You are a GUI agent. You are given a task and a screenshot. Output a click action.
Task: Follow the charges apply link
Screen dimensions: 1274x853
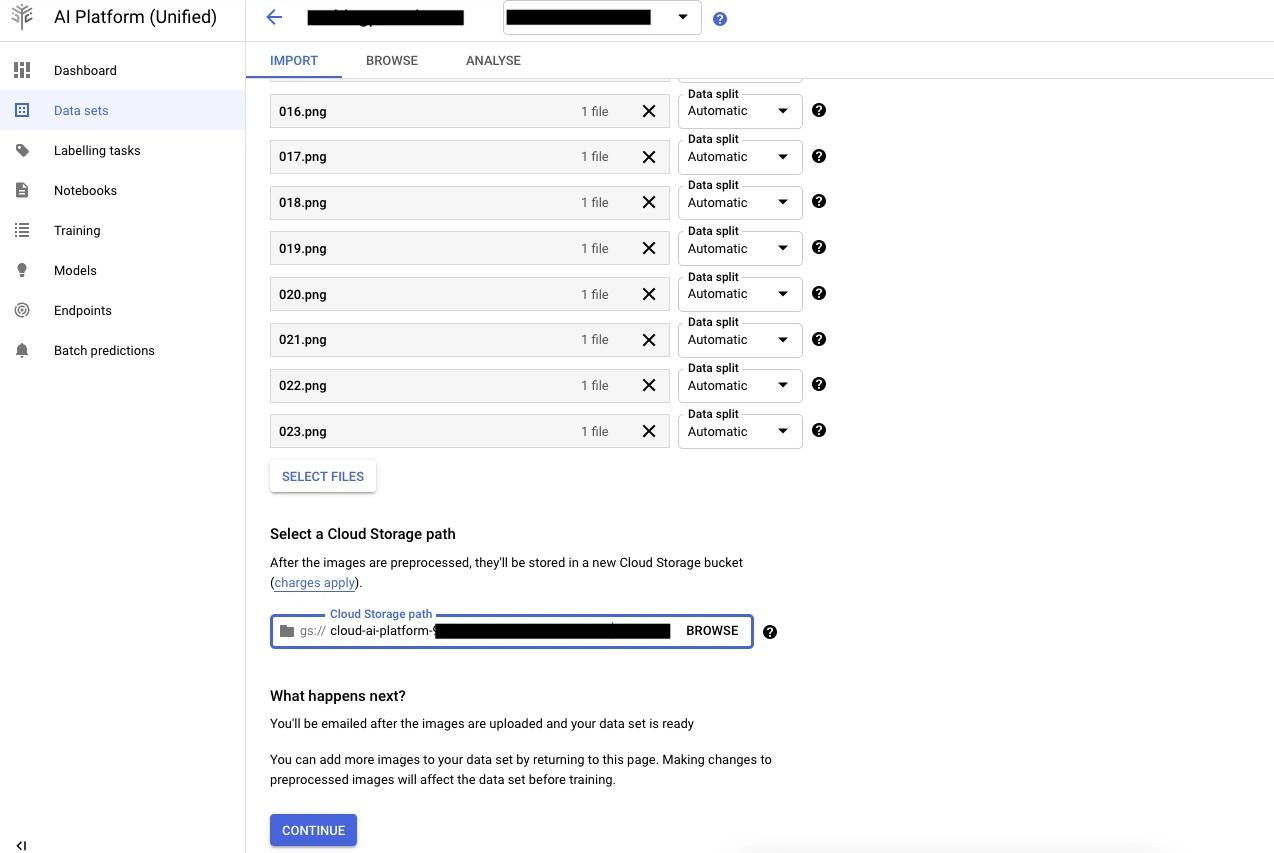[314, 582]
